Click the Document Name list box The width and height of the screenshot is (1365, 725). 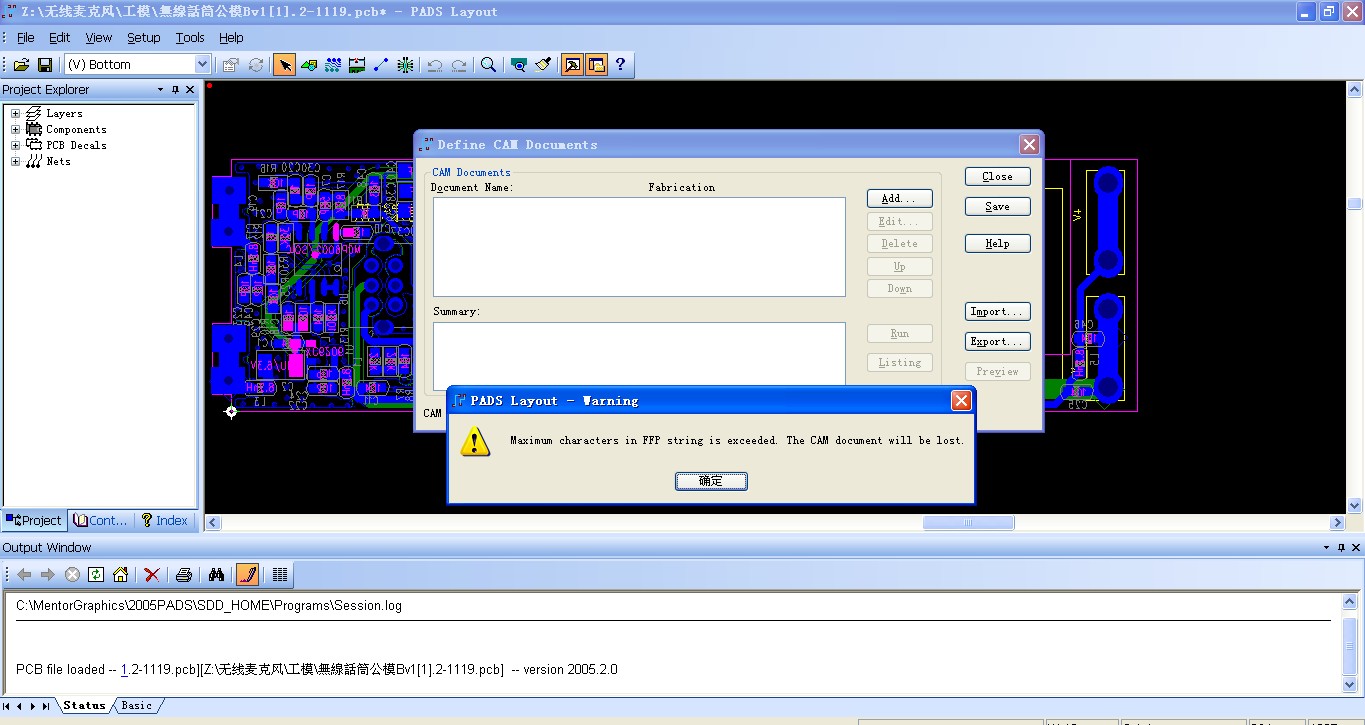click(639, 247)
